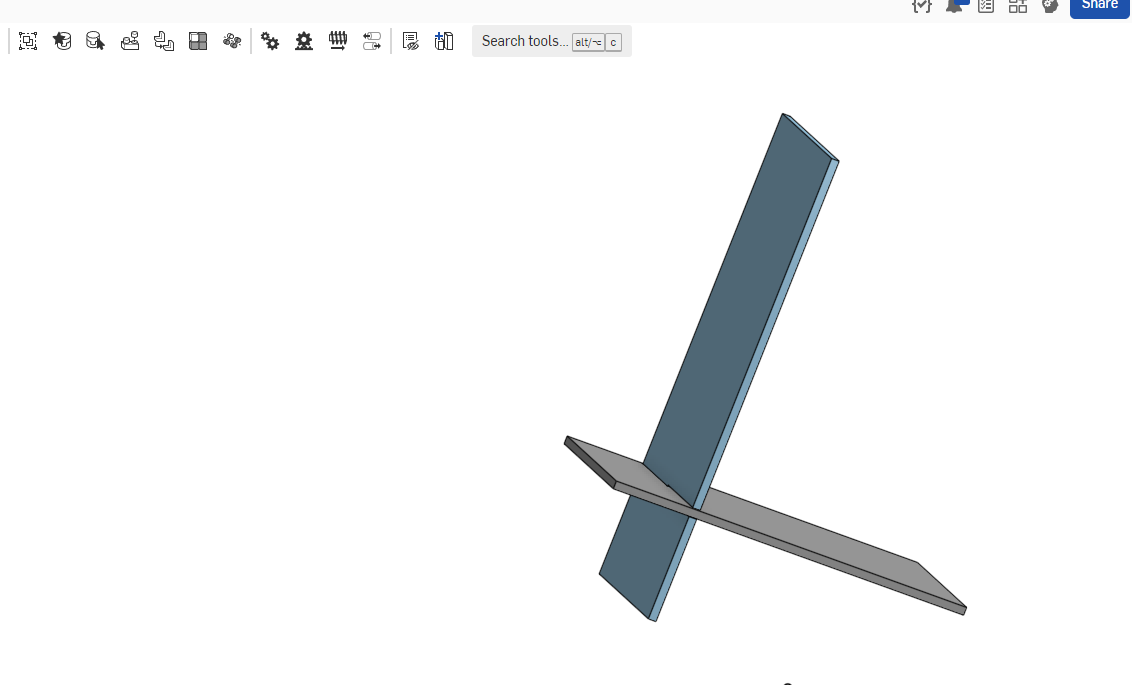This screenshot has width=1132, height=685.
Task: Select the Screw relation tool
Action: point(338,41)
